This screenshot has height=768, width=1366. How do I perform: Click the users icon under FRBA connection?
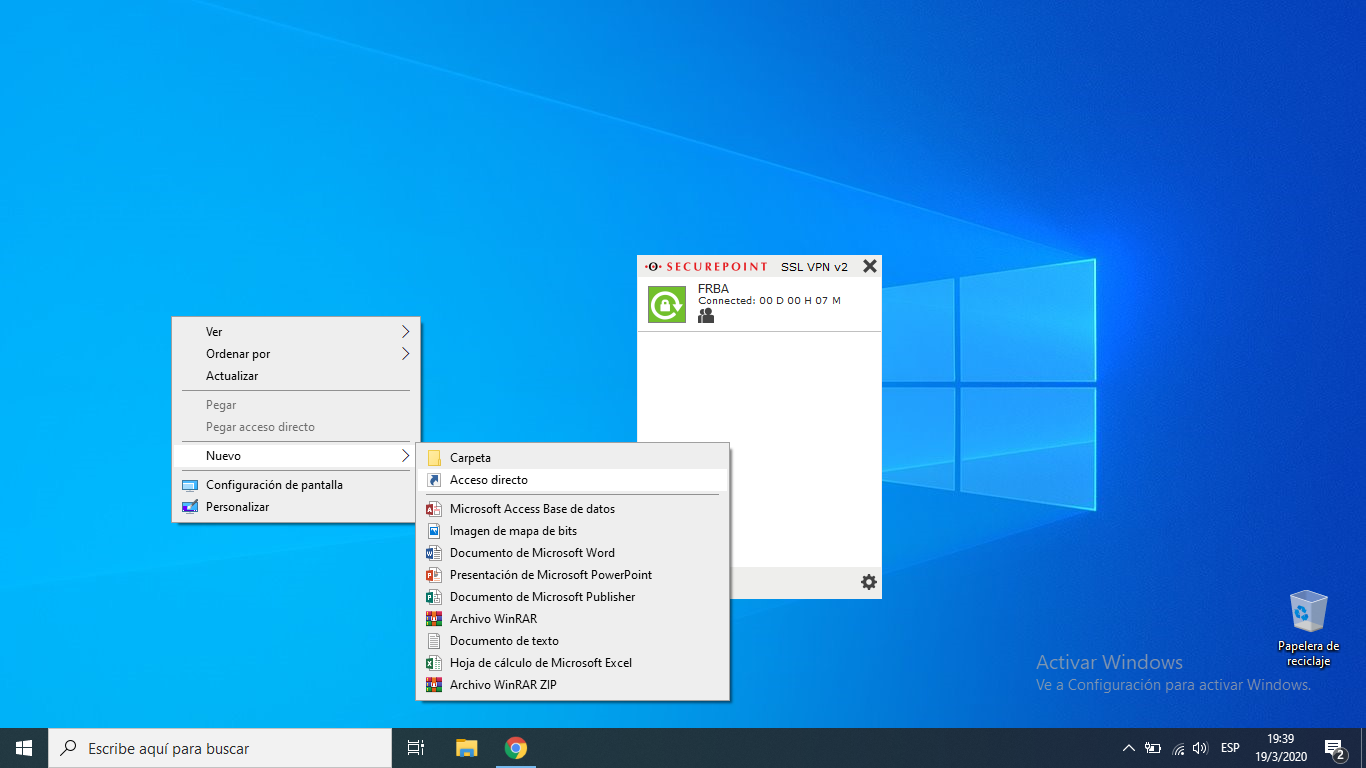706,315
